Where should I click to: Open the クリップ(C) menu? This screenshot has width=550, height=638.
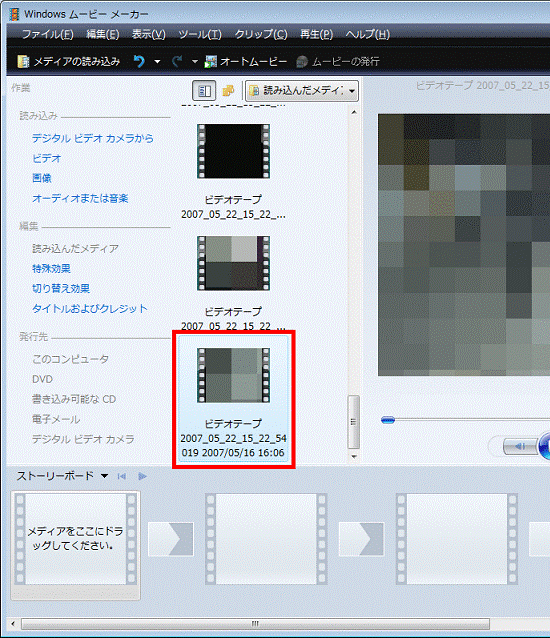pyautogui.click(x=261, y=34)
